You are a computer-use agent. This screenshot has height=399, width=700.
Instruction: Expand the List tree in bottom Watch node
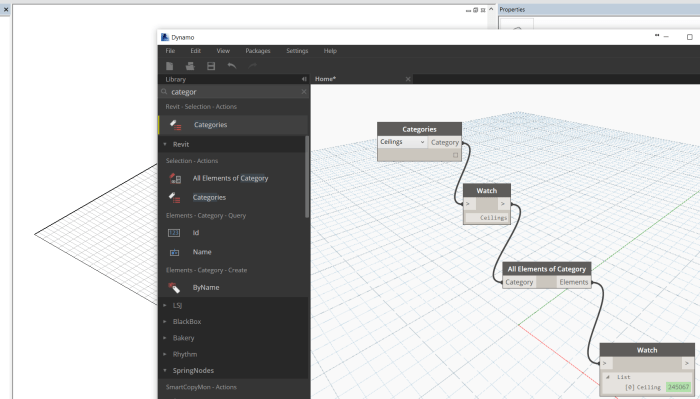608,377
